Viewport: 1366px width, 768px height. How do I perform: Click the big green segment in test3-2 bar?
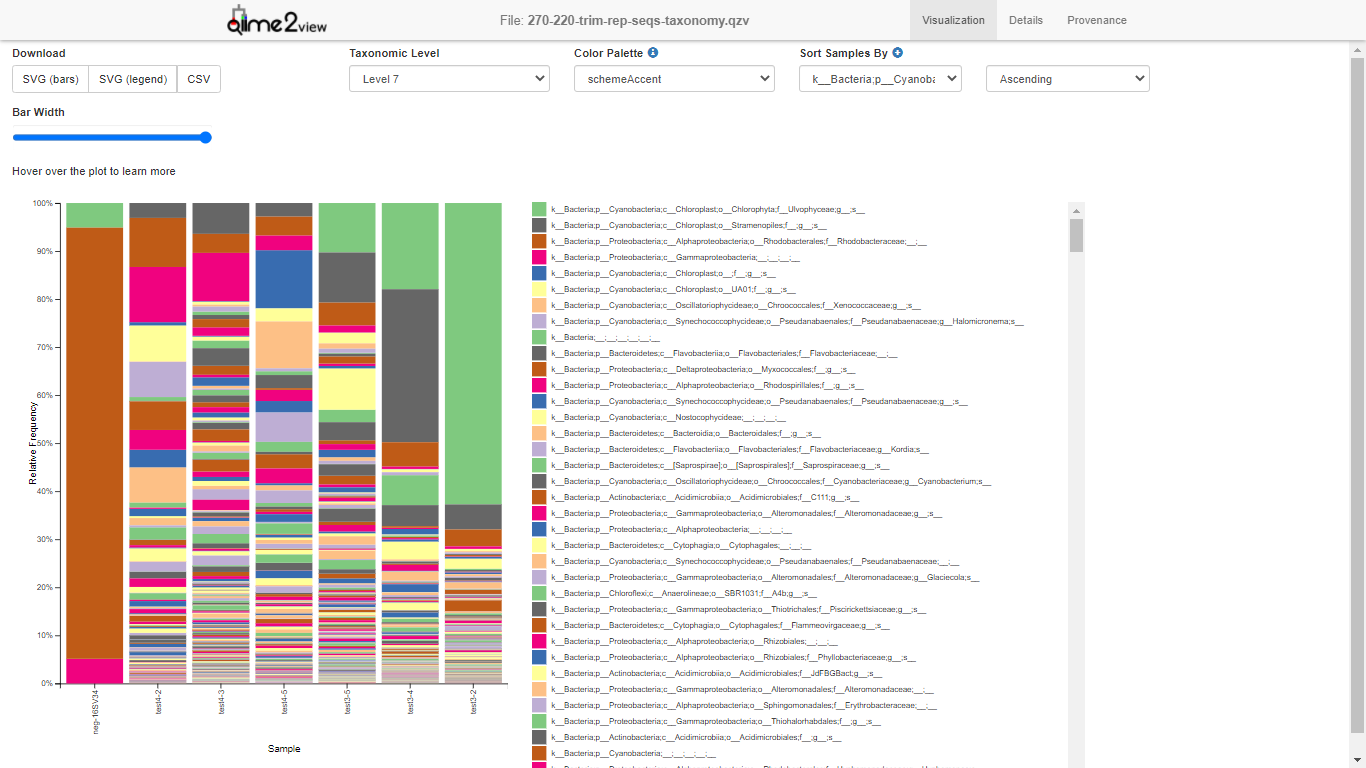click(x=473, y=350)
